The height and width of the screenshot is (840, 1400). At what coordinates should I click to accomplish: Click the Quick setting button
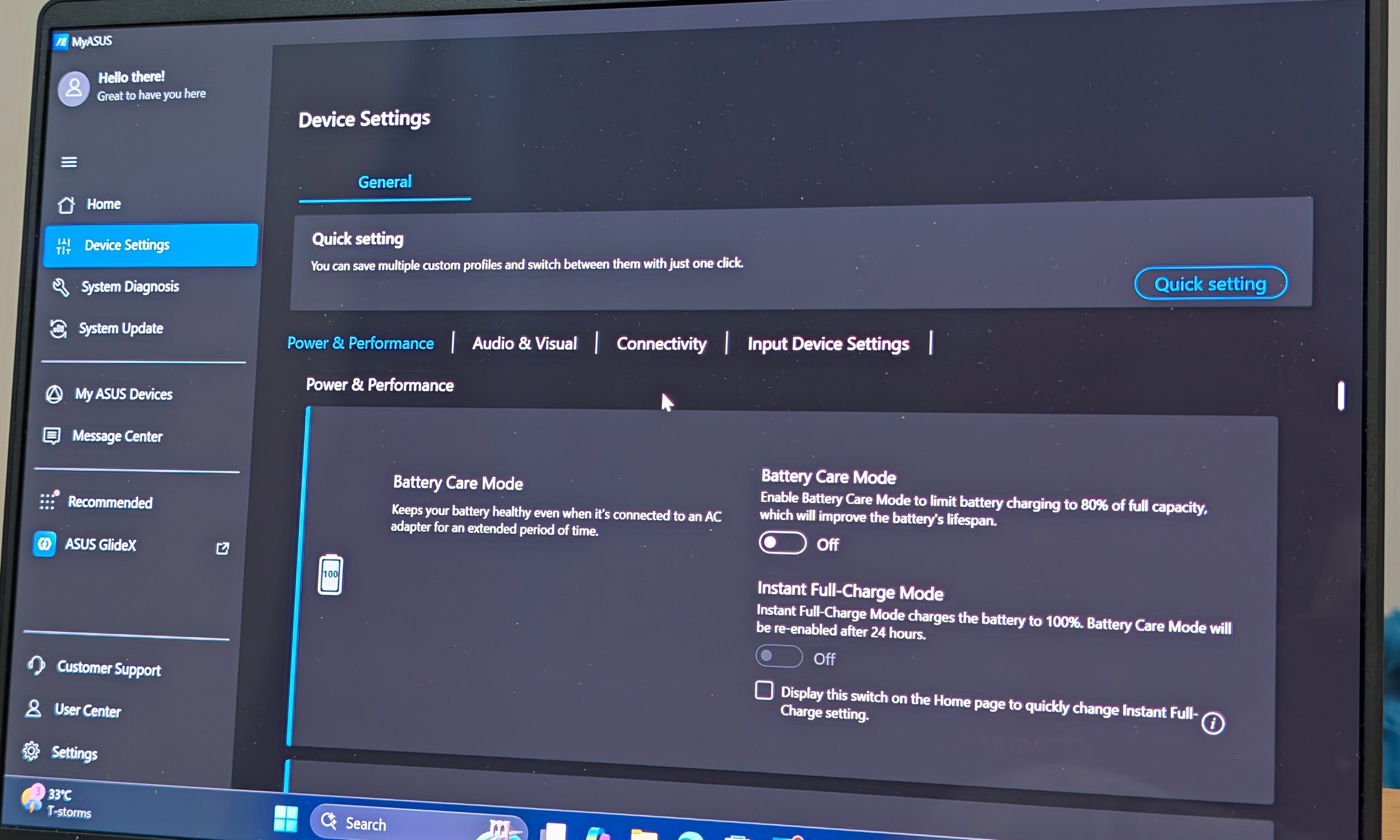[1210, 283]
